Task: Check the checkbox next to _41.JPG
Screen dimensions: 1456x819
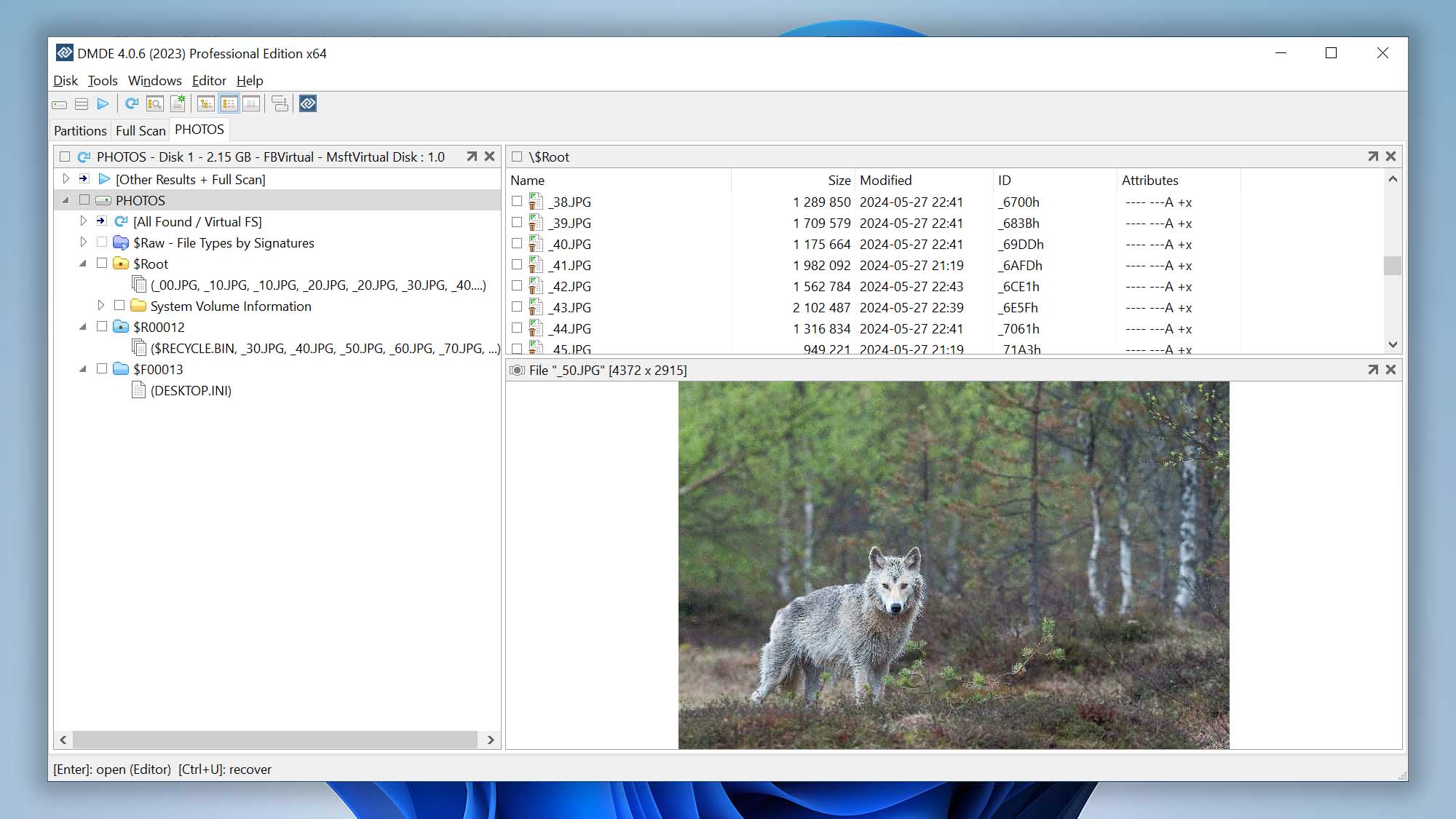Action: click(517, 265)
